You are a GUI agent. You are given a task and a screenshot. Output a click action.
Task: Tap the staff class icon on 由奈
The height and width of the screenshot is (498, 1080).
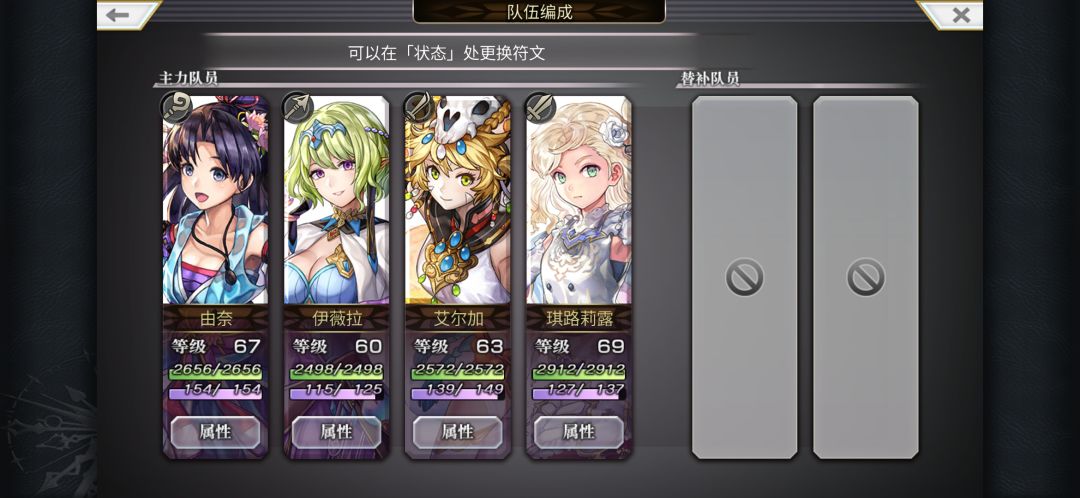176,108
